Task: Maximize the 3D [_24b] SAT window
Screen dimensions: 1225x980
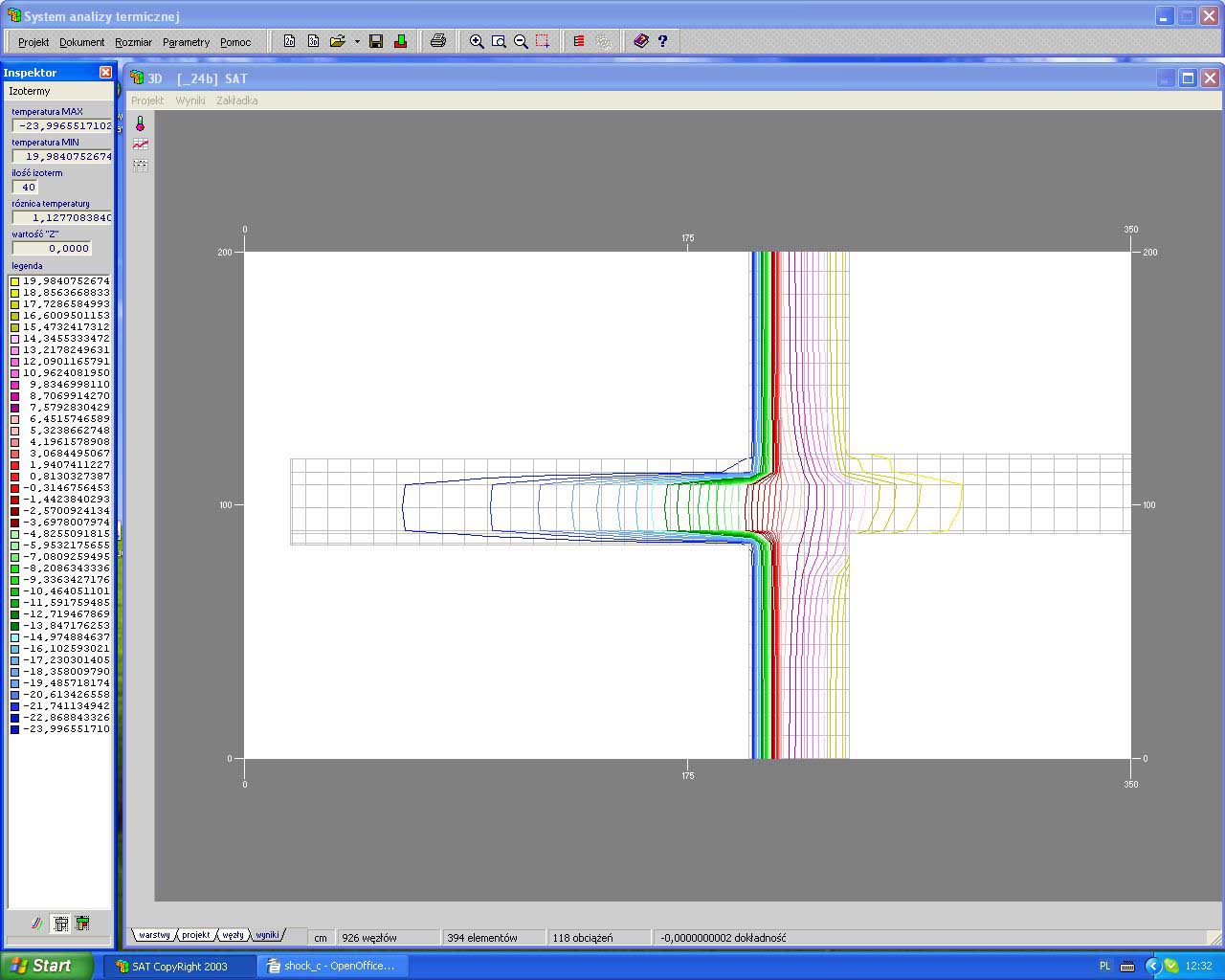Action: 1188,78
